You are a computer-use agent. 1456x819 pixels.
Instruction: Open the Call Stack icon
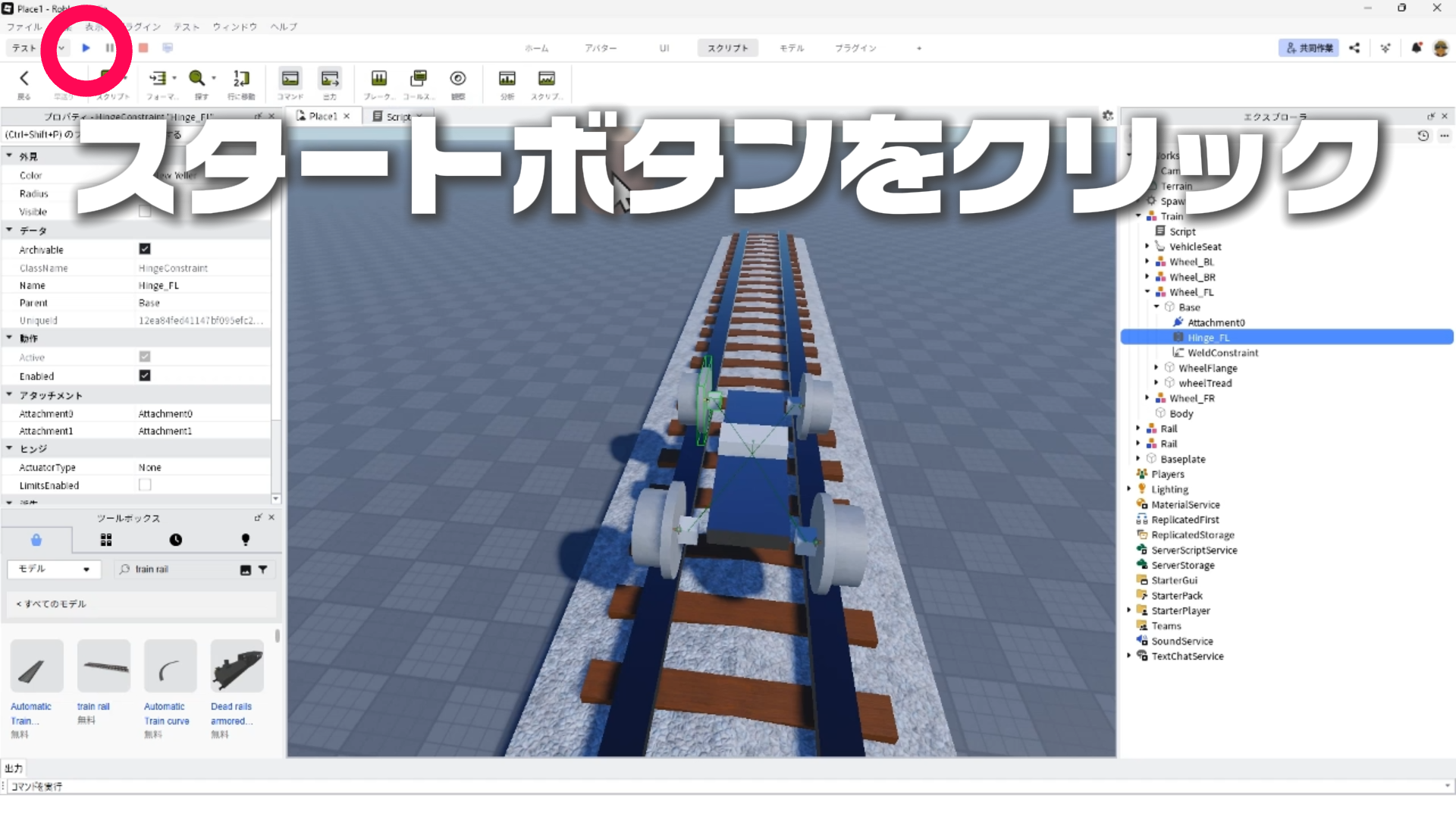(418, 78)
